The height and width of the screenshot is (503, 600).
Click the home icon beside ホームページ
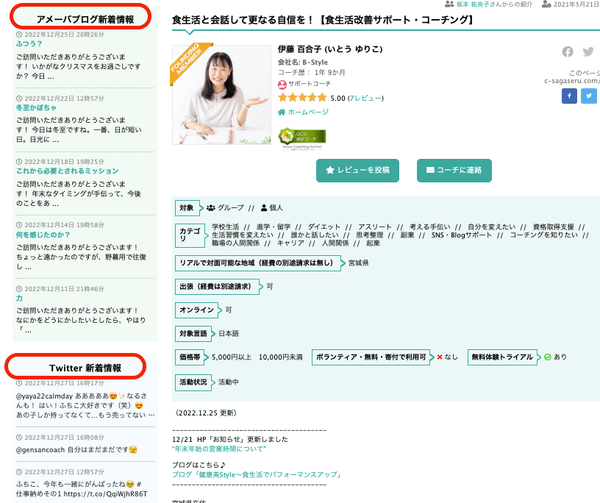[x=283, y=112]
